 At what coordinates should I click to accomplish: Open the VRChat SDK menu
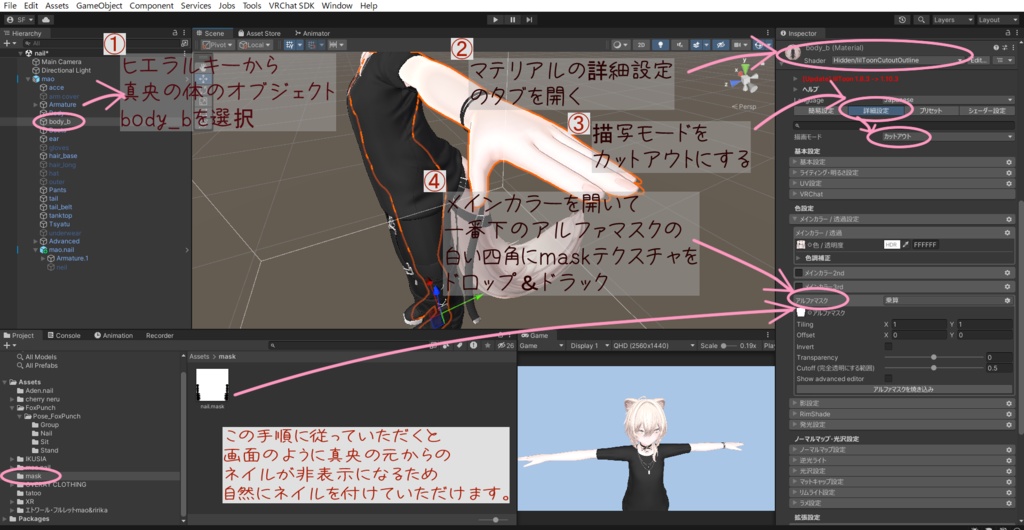click(x=292, y=5)
